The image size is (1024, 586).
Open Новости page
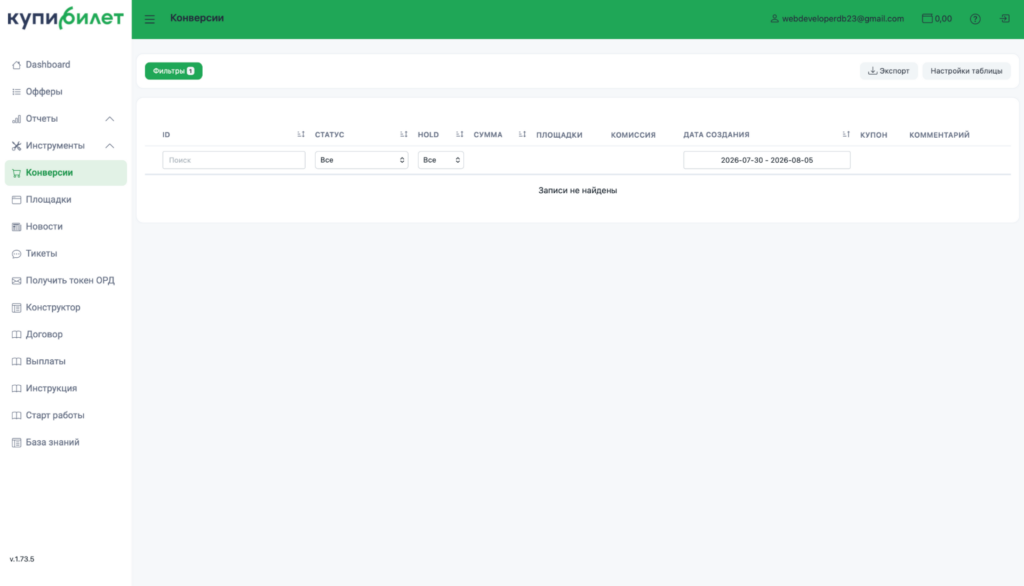point(65,227)
